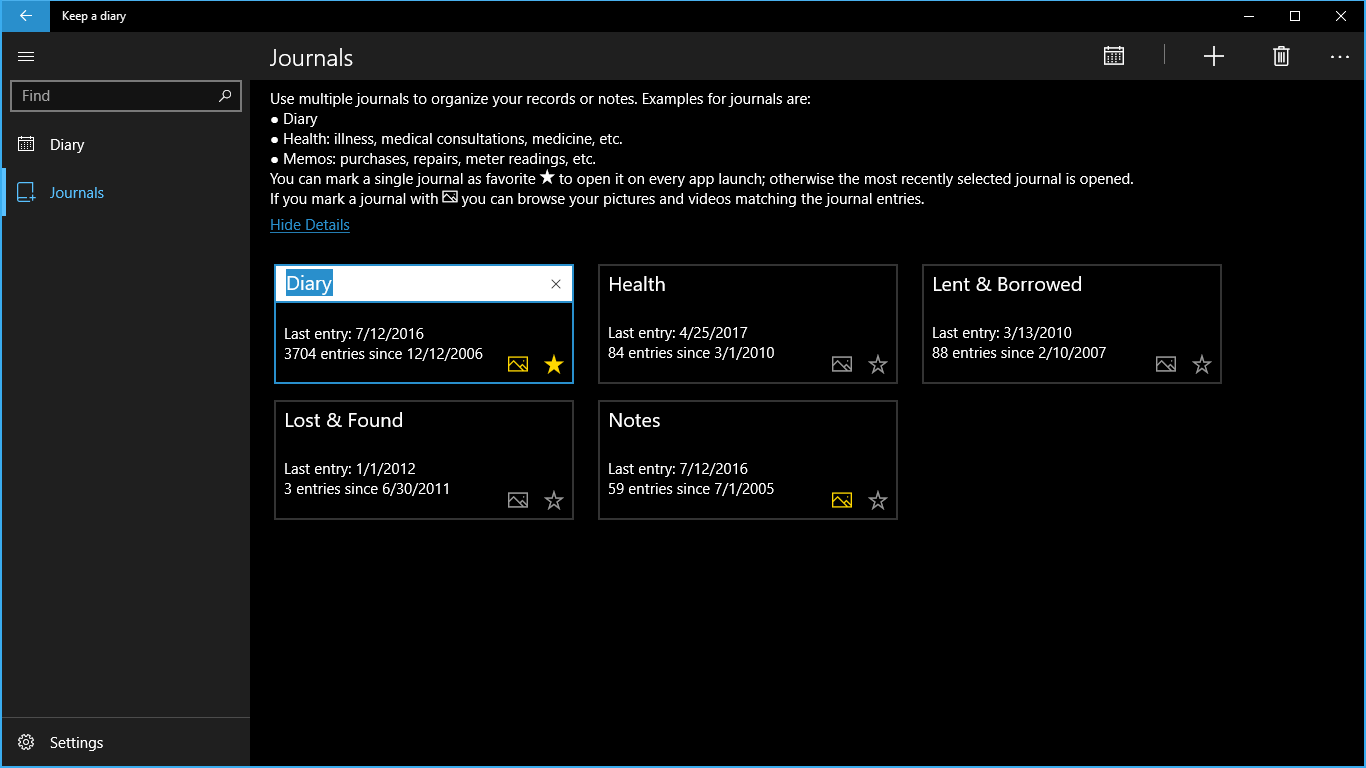Viewport: 1366px width, 768px height.
Task: Click "Last entry: 4/25/2017" text
Action: pyautogui.click(x=678, y=333)
